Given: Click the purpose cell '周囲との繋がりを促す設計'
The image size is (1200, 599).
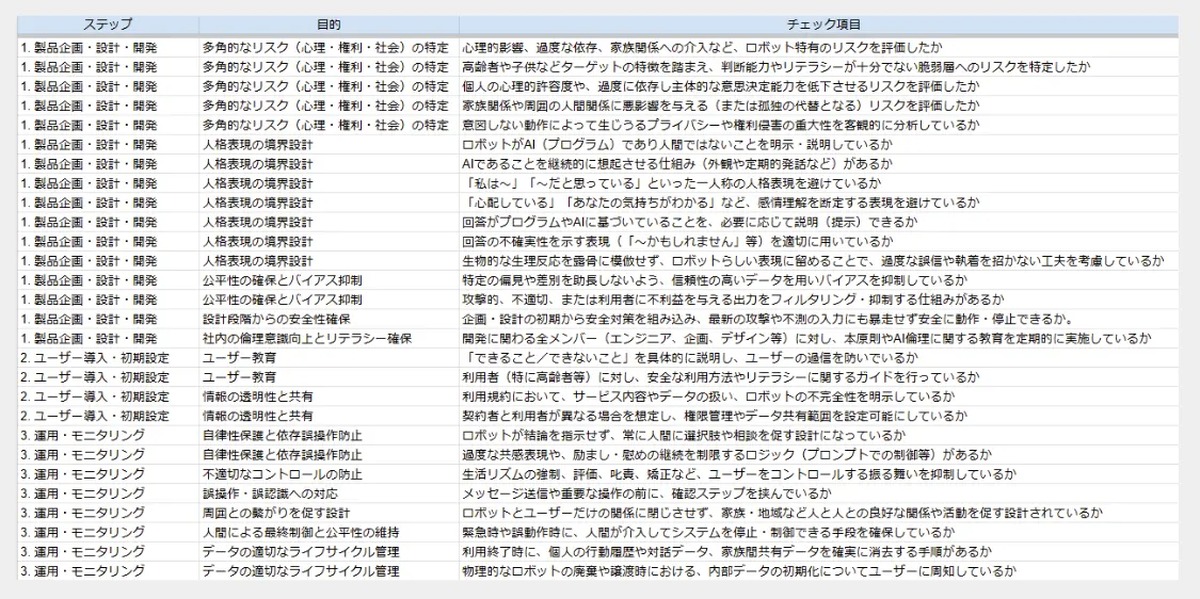Looking at the screenshot, I should (329, 513).
